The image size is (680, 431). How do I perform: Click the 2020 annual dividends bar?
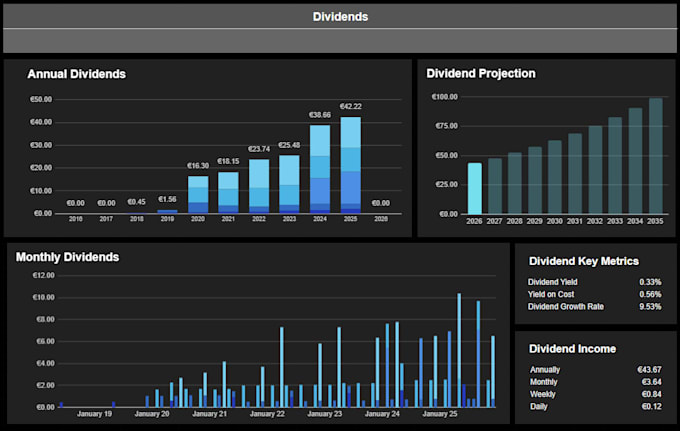[x=198, y=195]
